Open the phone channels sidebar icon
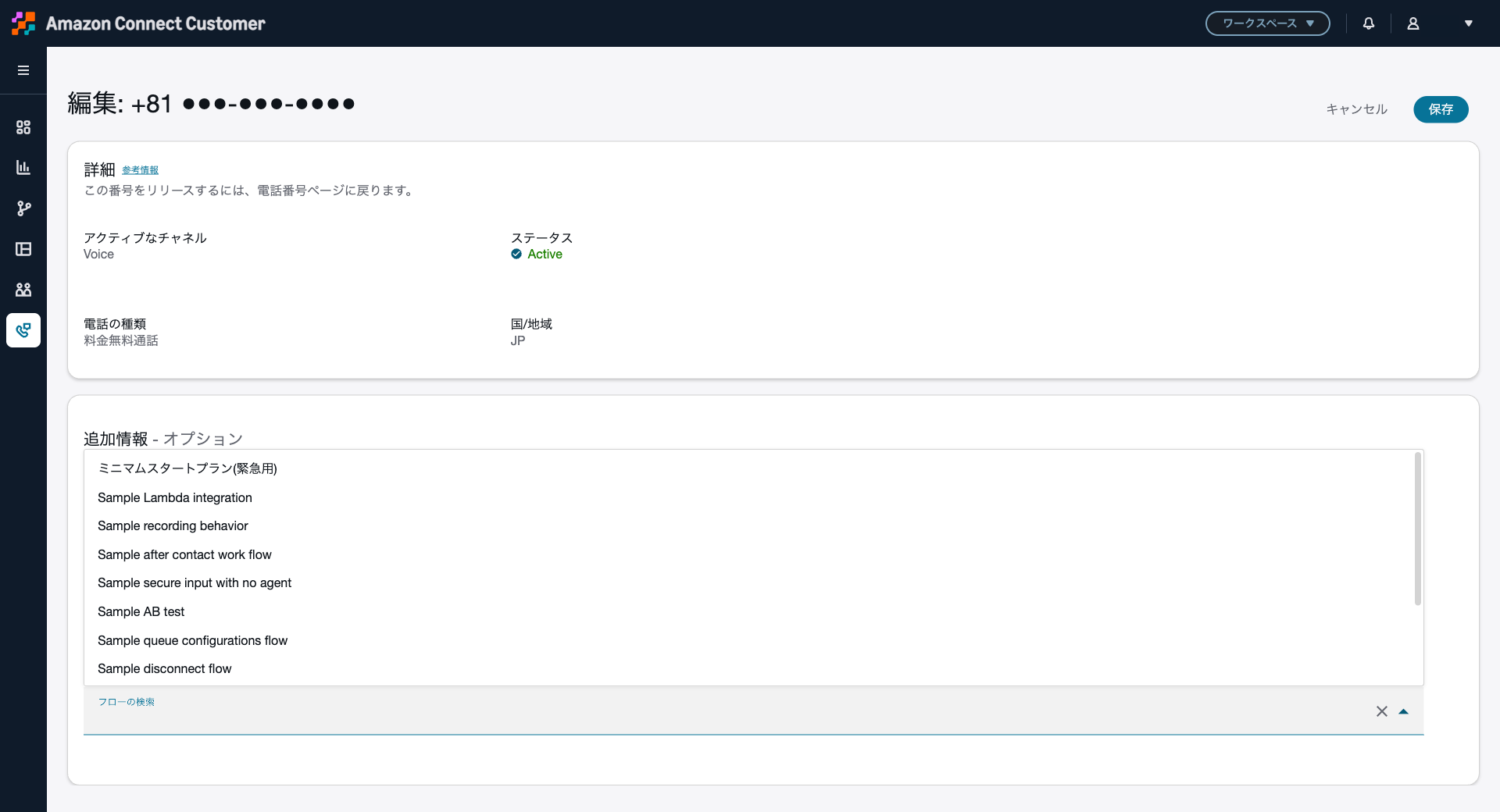The image size is (1500, 812). (23, 330)
